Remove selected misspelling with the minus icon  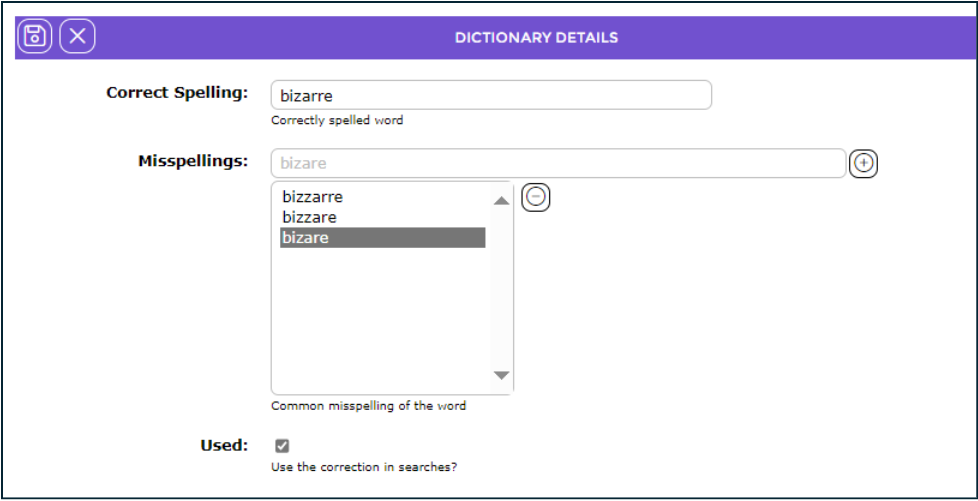(536, 197)
